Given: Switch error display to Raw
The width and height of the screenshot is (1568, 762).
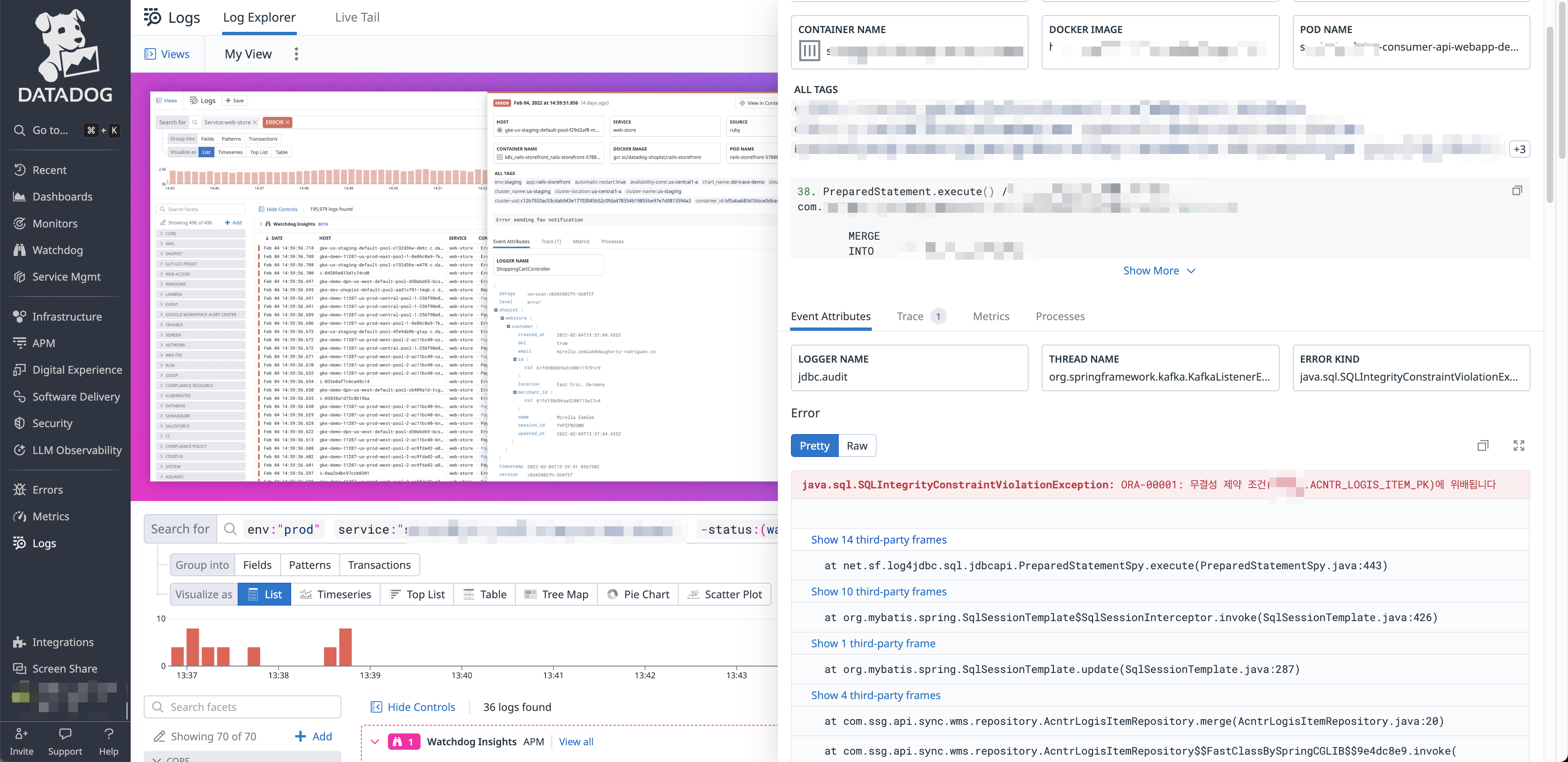Looking at the screenshot, I should (x=856, y=446).
